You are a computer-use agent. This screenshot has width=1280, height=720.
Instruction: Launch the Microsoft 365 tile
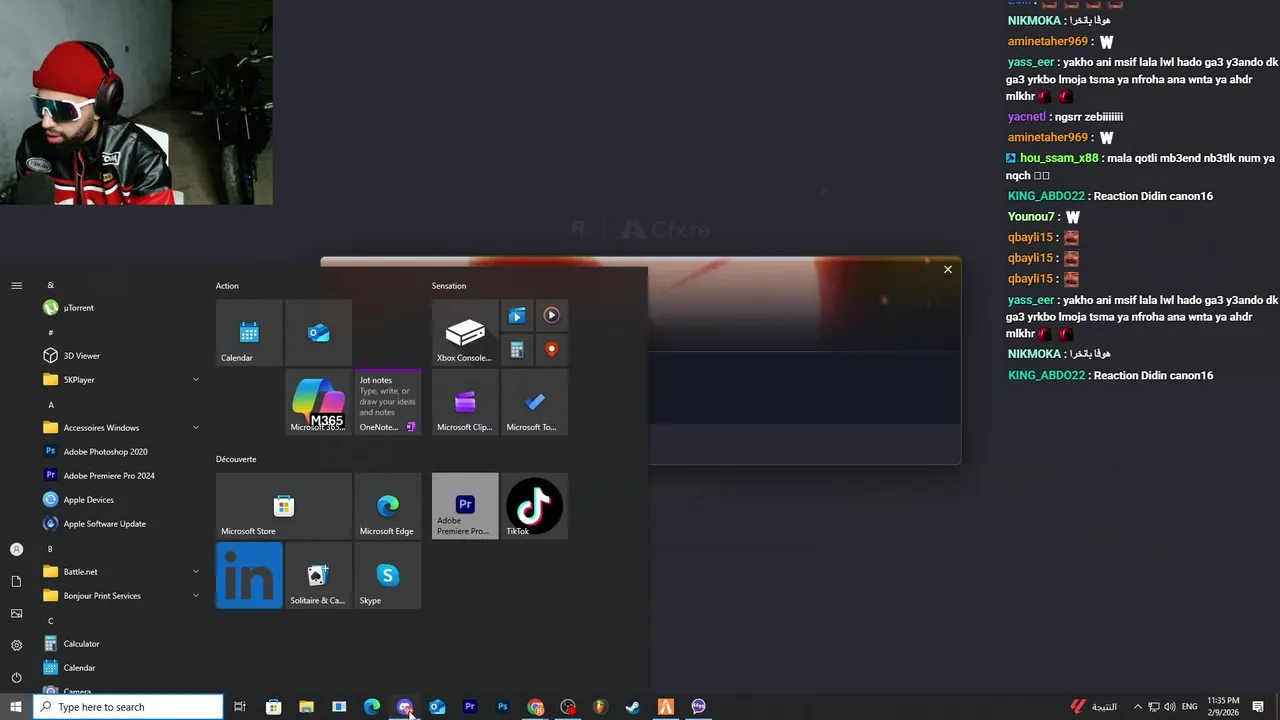318,402
